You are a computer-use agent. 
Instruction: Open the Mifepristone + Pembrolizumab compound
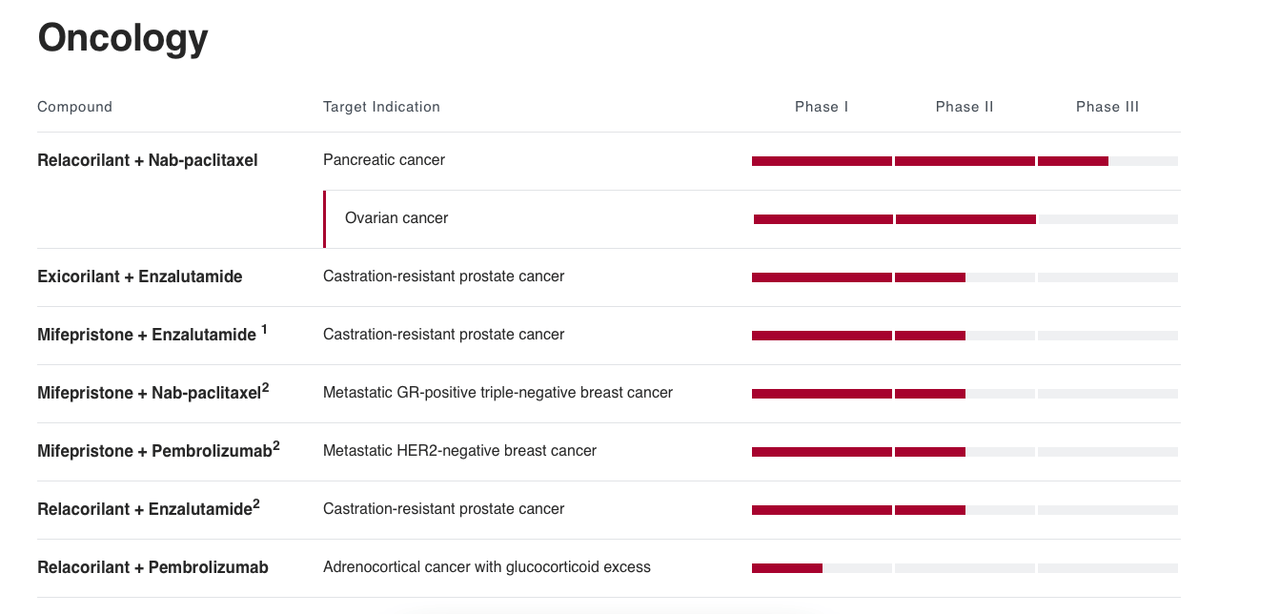158,450
